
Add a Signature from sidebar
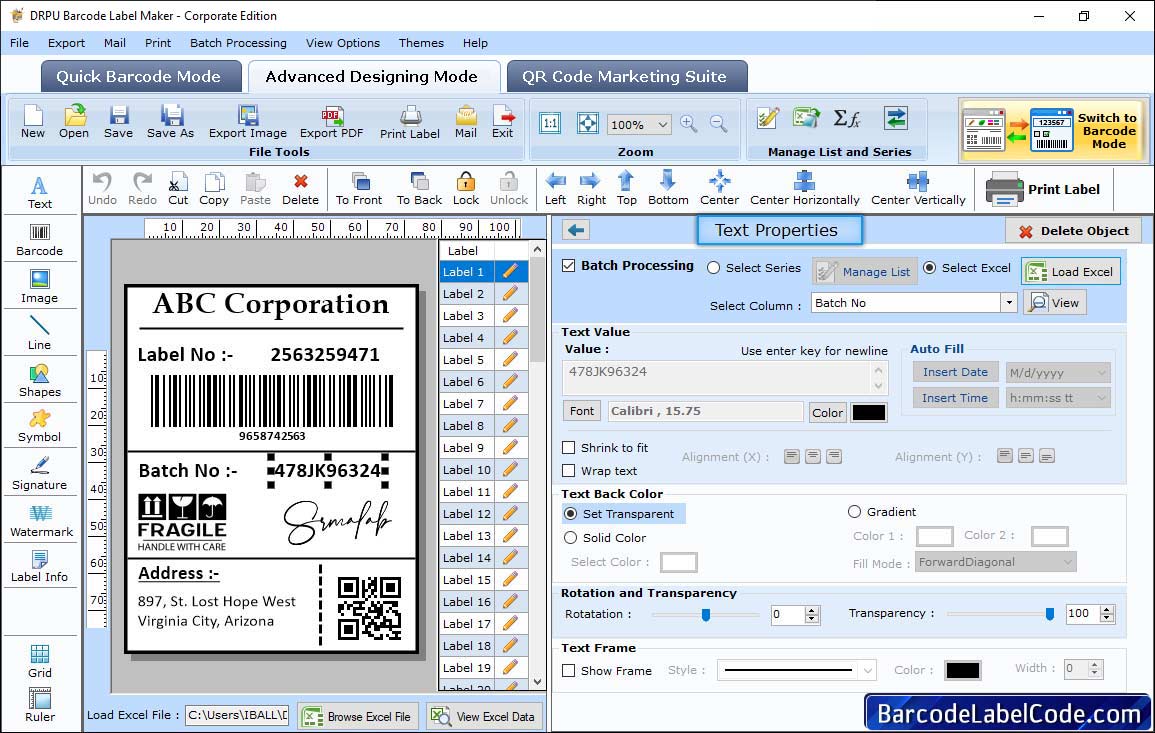[x=40, y=474]
